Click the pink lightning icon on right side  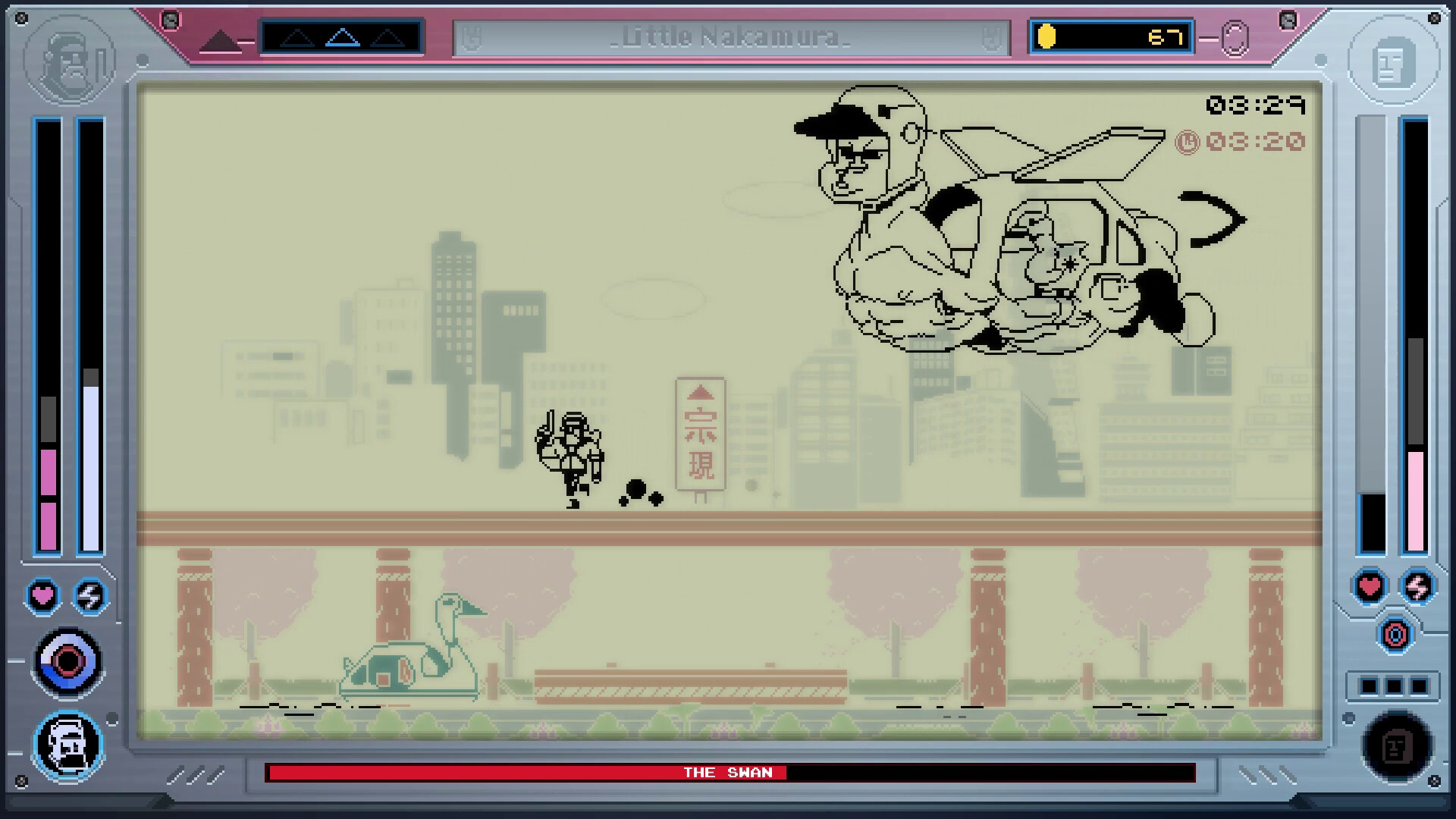1417,586
